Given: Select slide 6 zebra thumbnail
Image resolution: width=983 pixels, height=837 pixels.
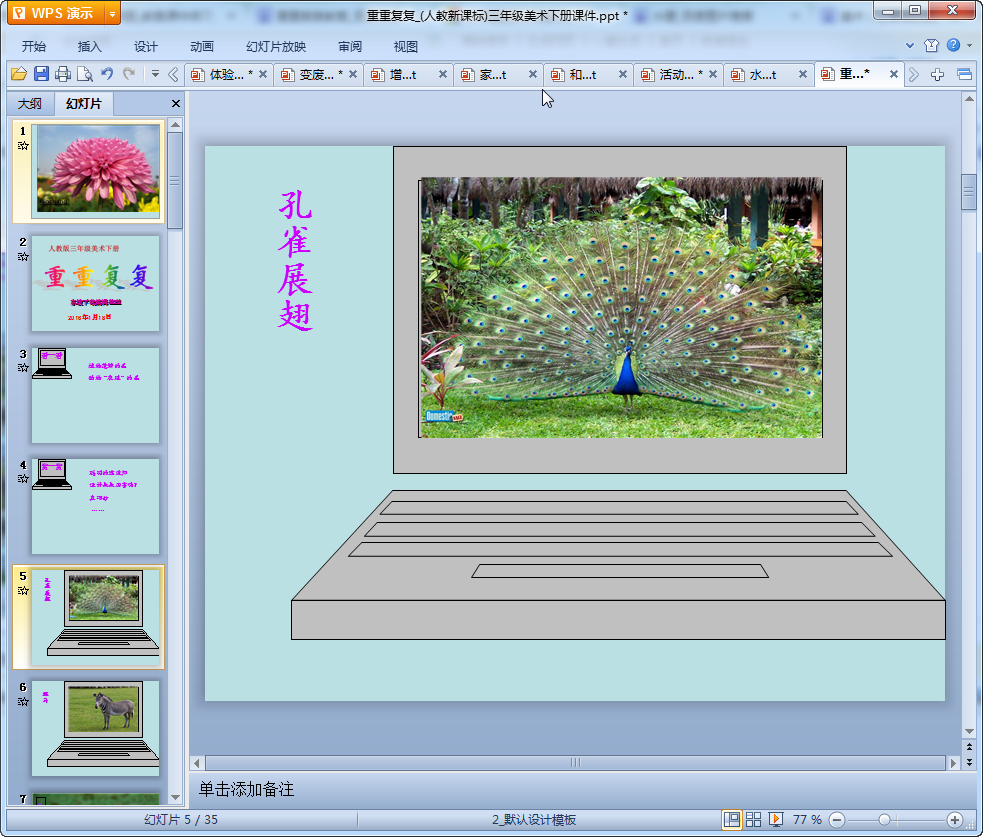Looking at the screenshot, I should click(x=95, y=728).
